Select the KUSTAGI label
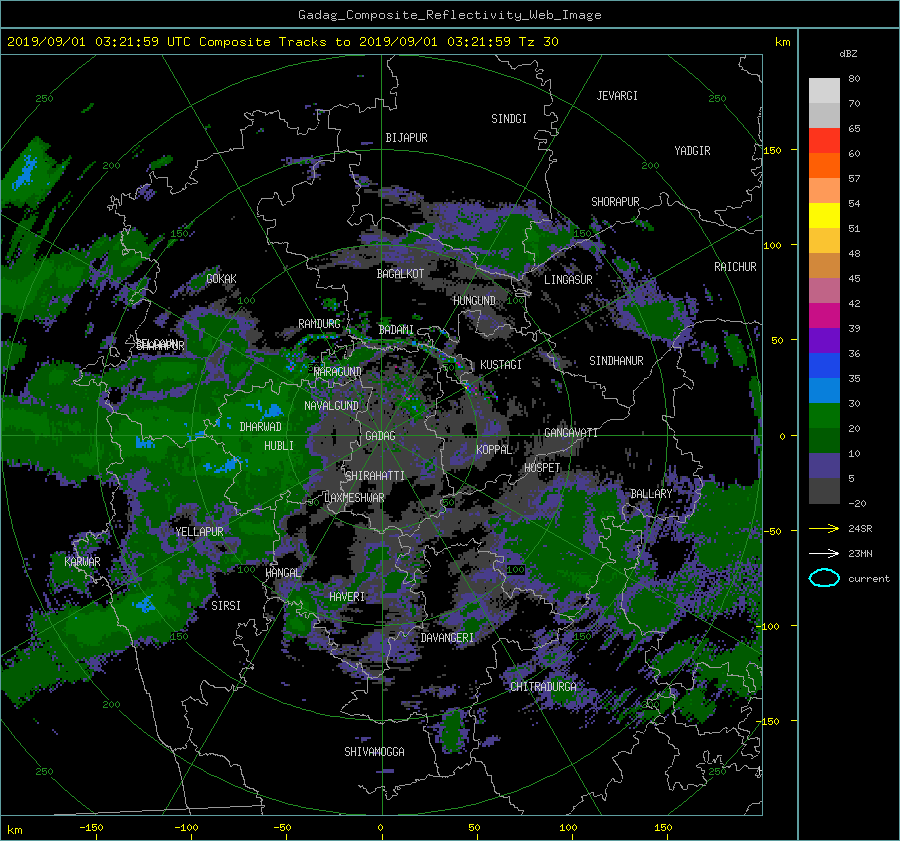The width and height of the screenshot is (900, 841). click(501, 365)
